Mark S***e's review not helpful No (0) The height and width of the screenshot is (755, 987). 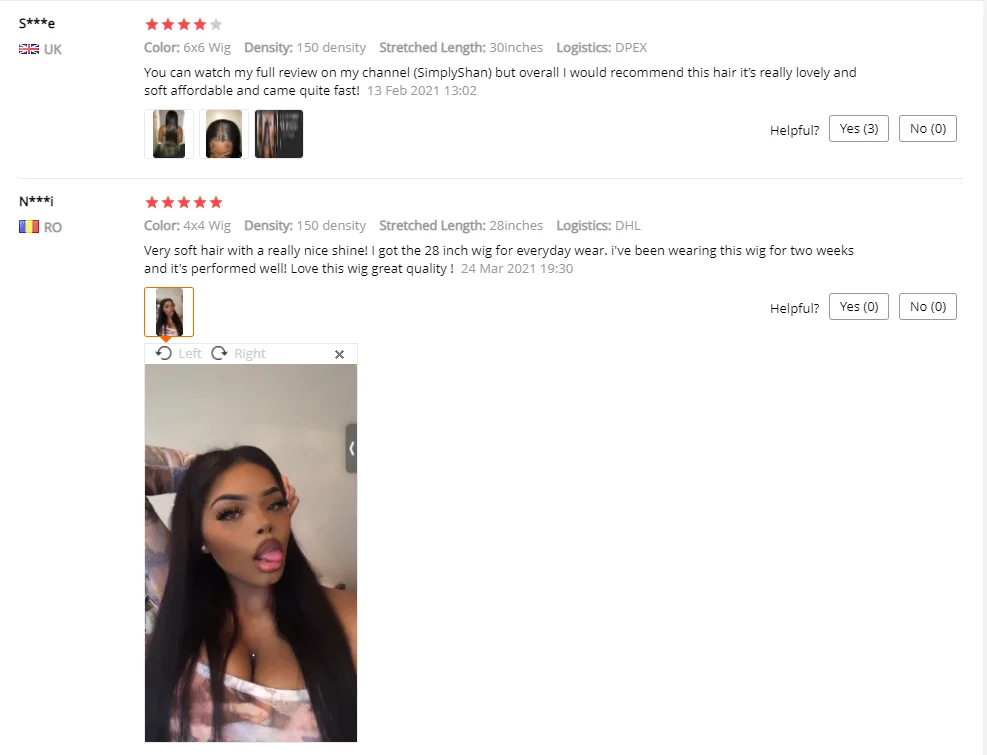(x=928, y=128)
